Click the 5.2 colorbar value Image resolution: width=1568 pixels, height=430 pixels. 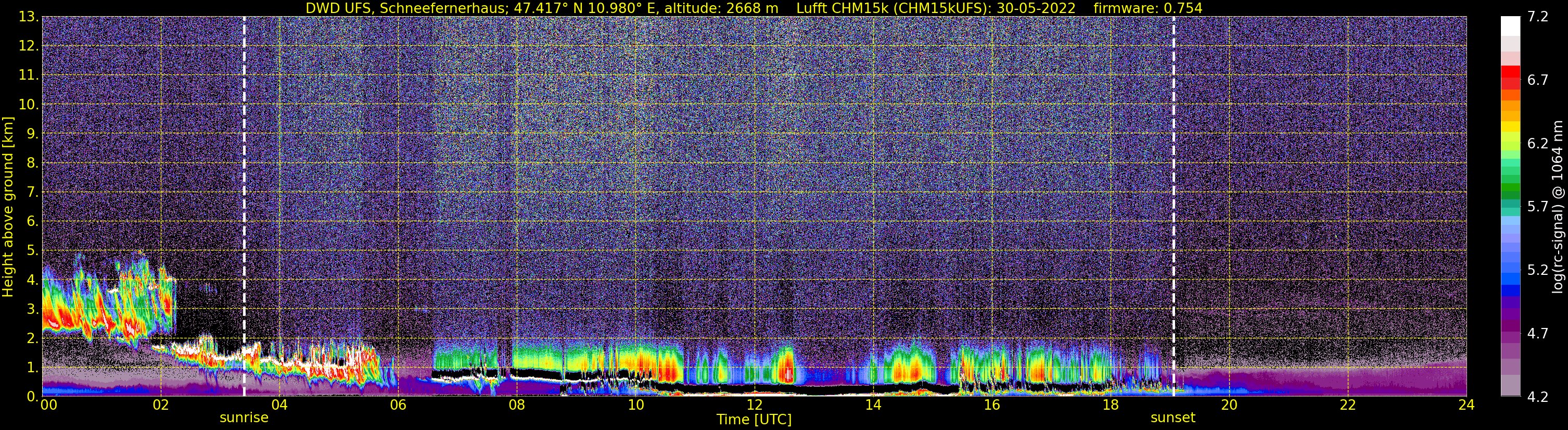click(1538, 270)
